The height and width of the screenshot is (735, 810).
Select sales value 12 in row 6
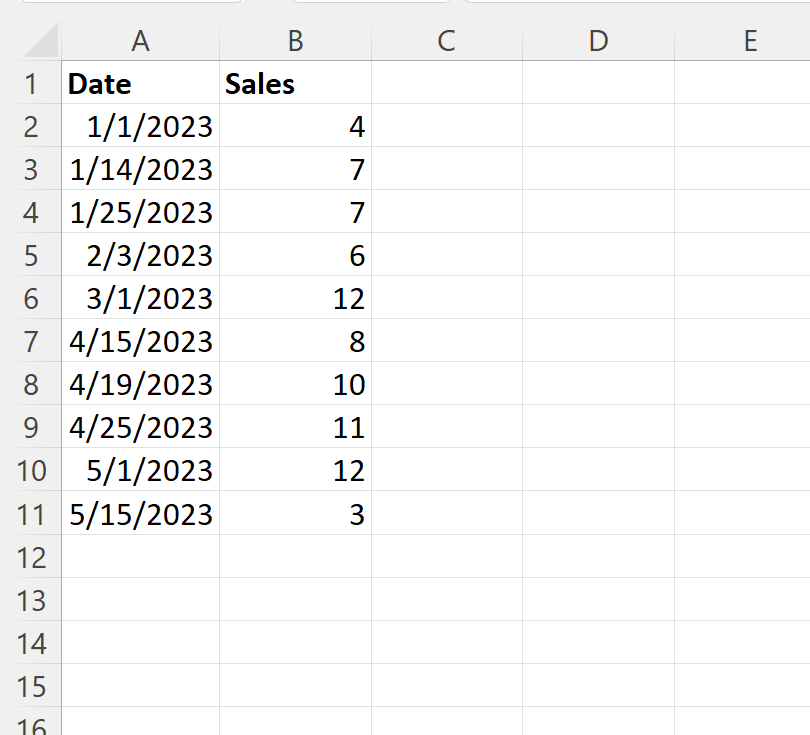point(295,298)
